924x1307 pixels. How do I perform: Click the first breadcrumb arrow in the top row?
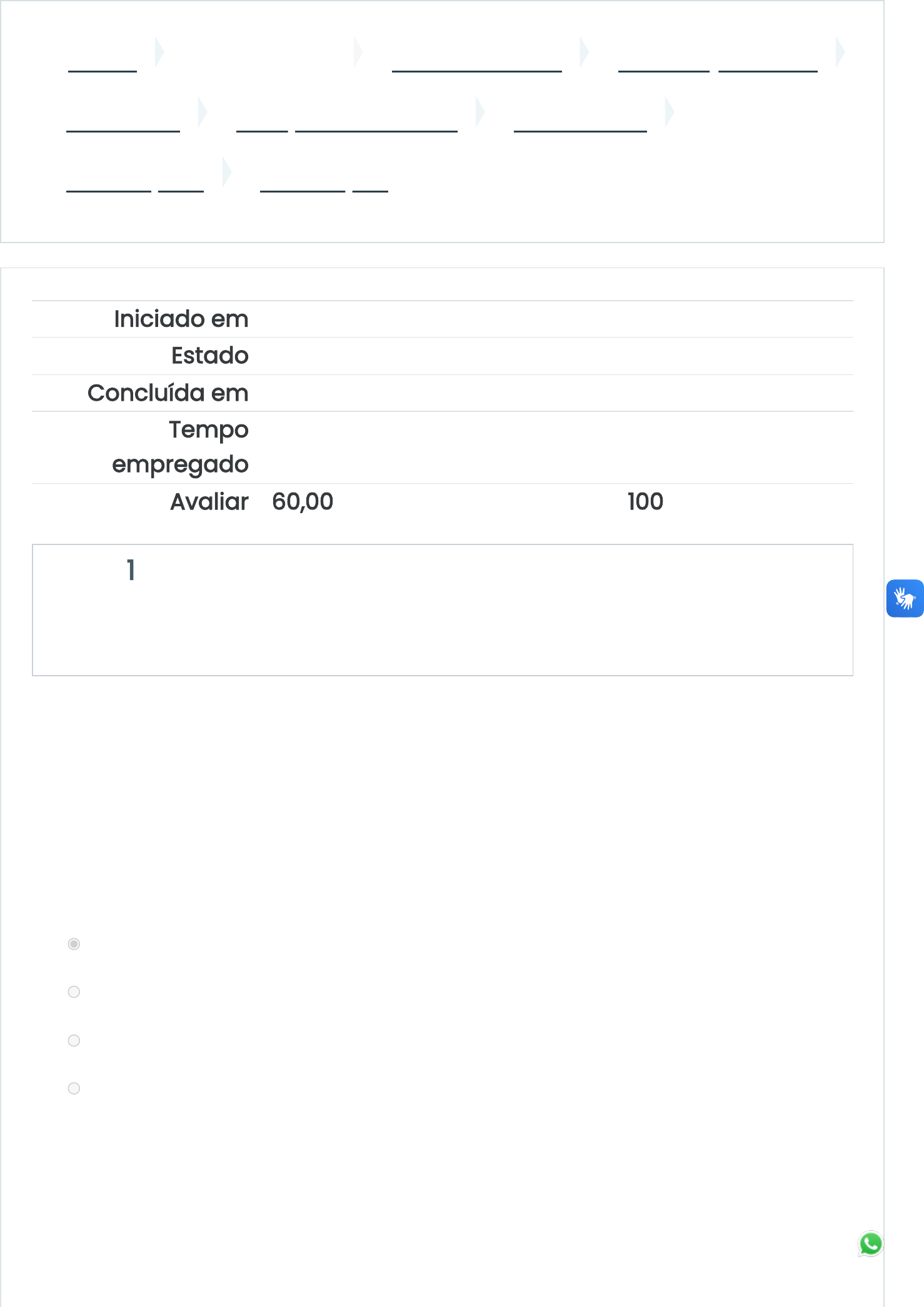[159, 52]
